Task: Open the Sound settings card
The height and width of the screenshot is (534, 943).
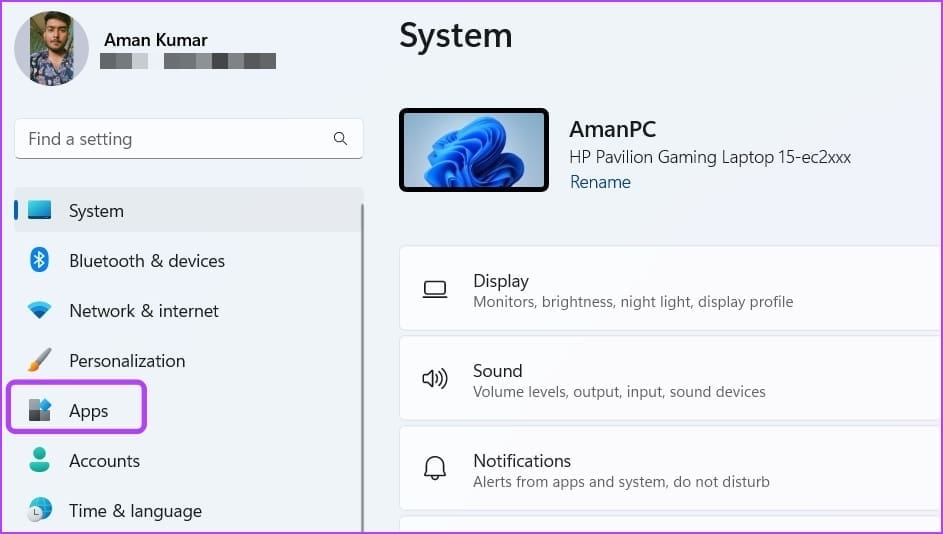Action: coord(671,378)
